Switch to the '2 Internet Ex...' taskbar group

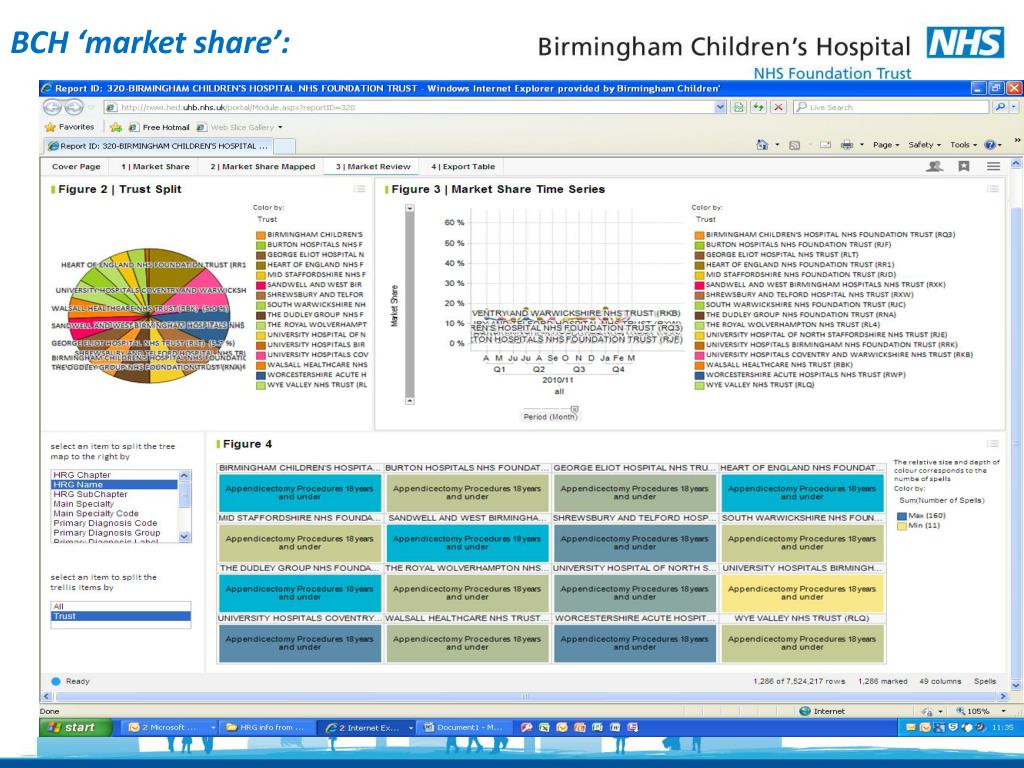coord(366,727)
